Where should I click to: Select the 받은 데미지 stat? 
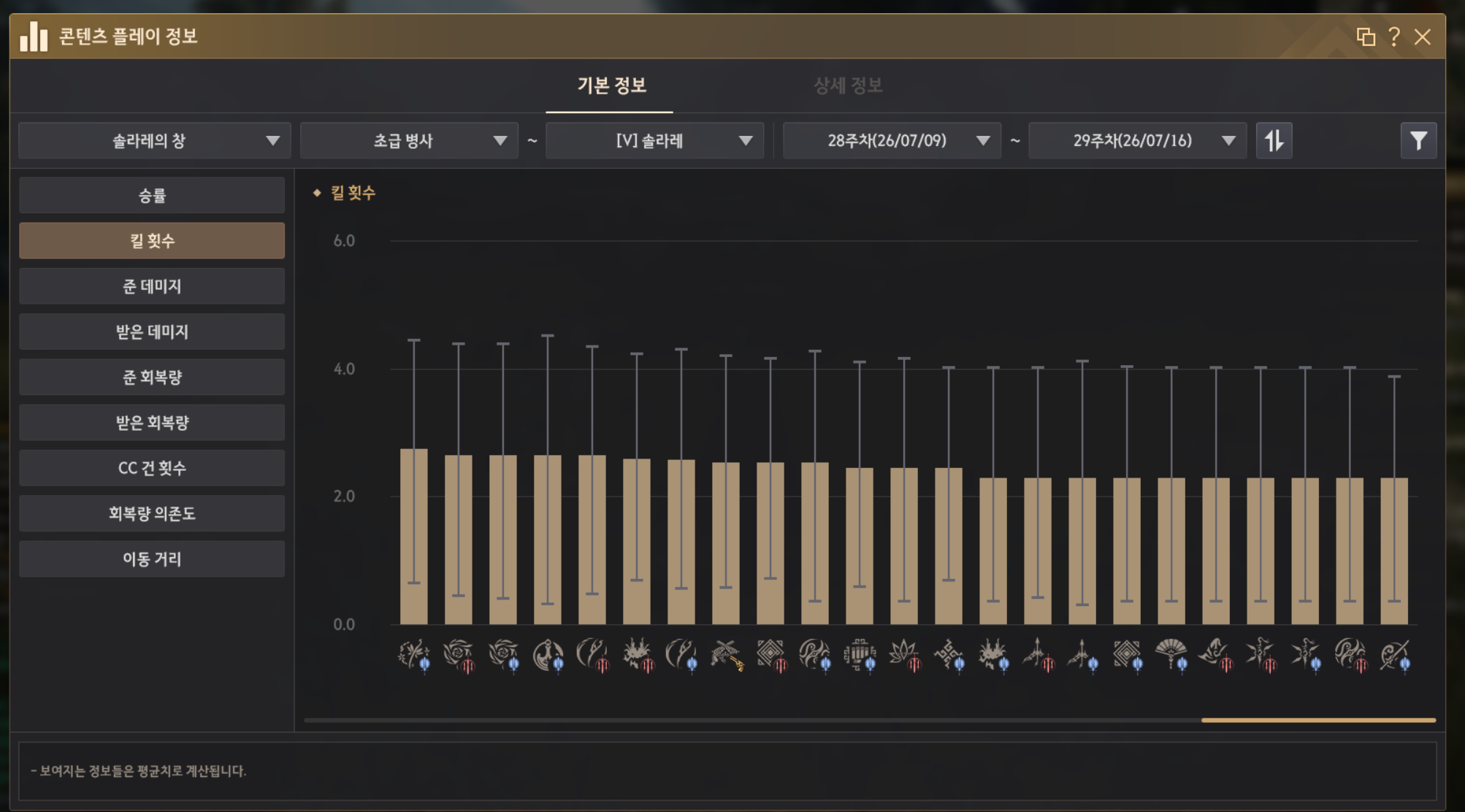[152, 332]
